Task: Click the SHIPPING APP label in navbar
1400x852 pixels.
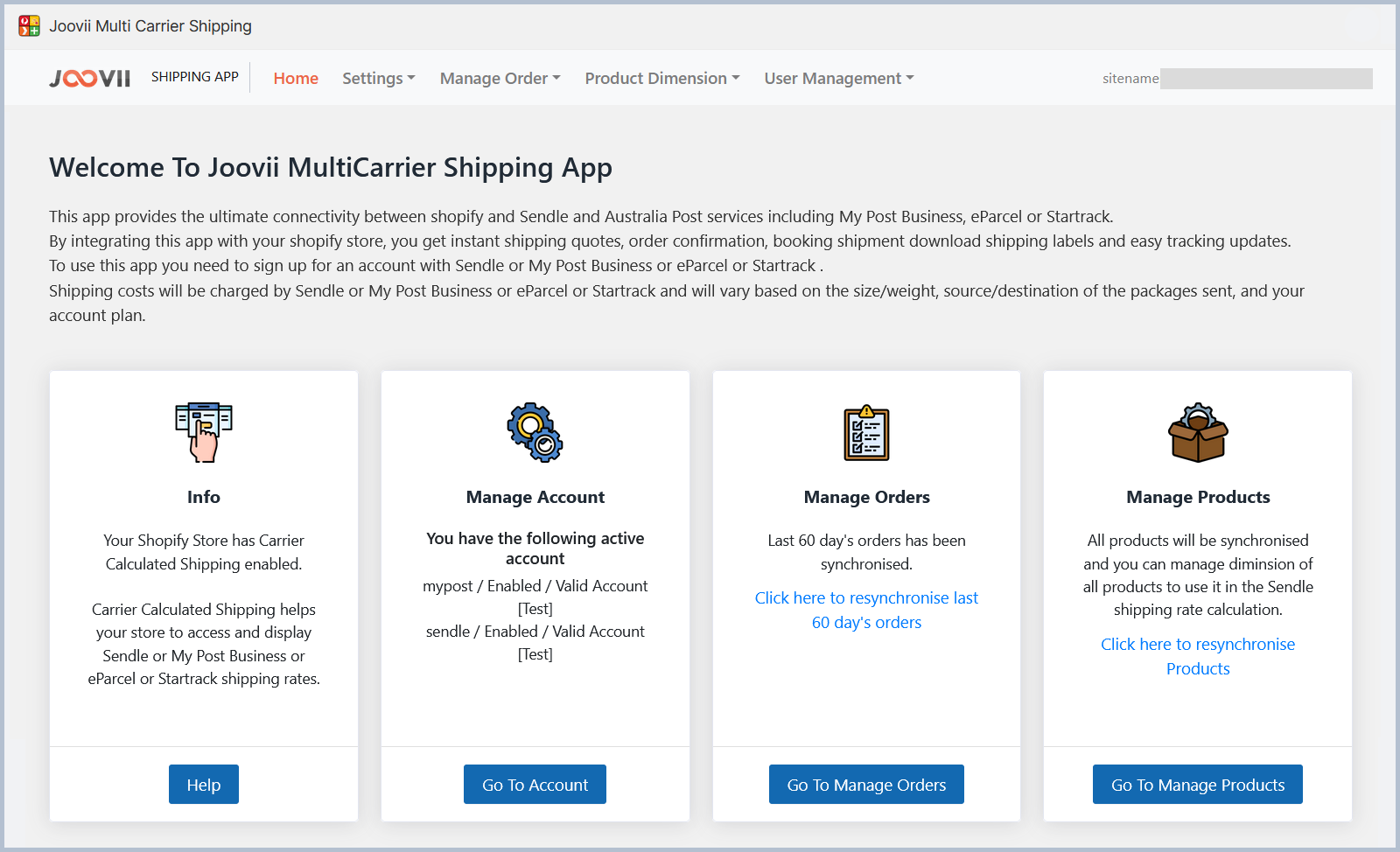Action: click(x=194, y=77)
